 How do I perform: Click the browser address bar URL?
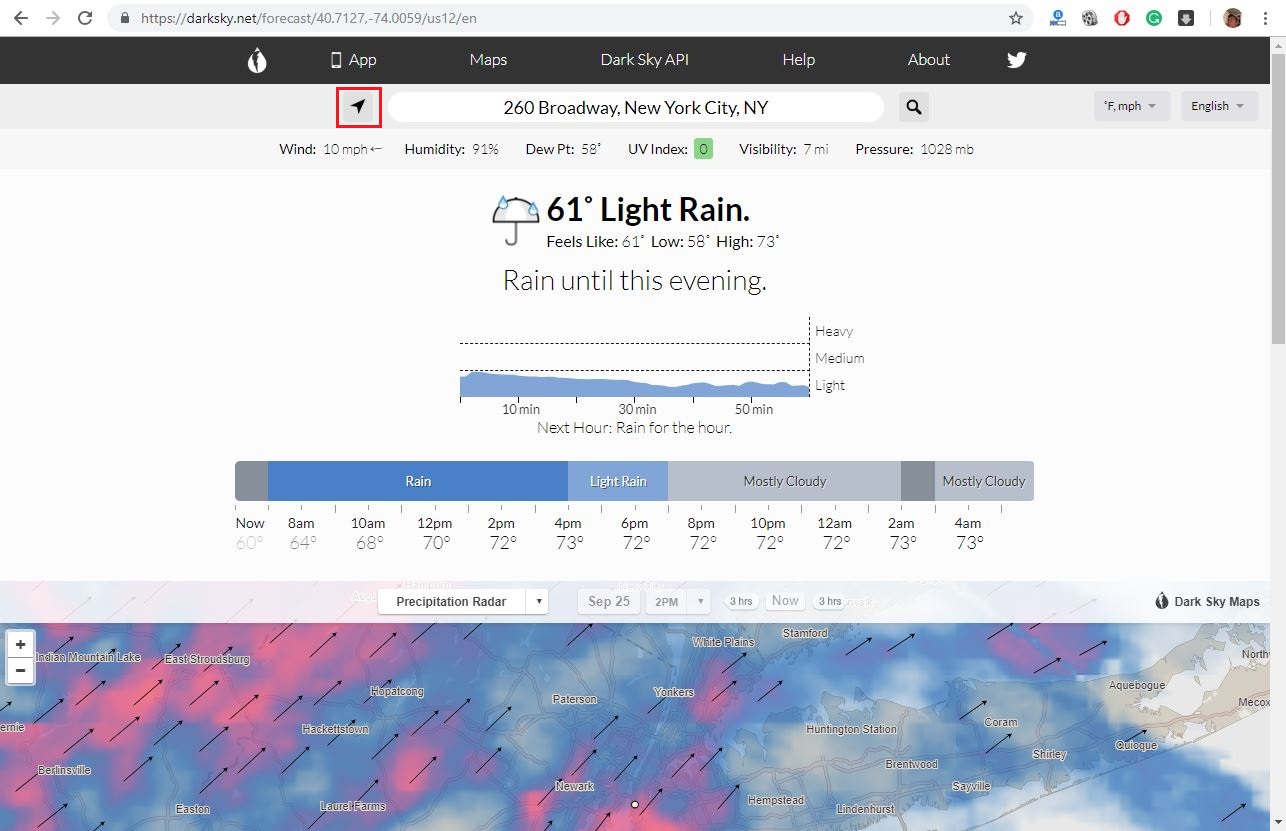pyautogui.click(x=308, y=18)
